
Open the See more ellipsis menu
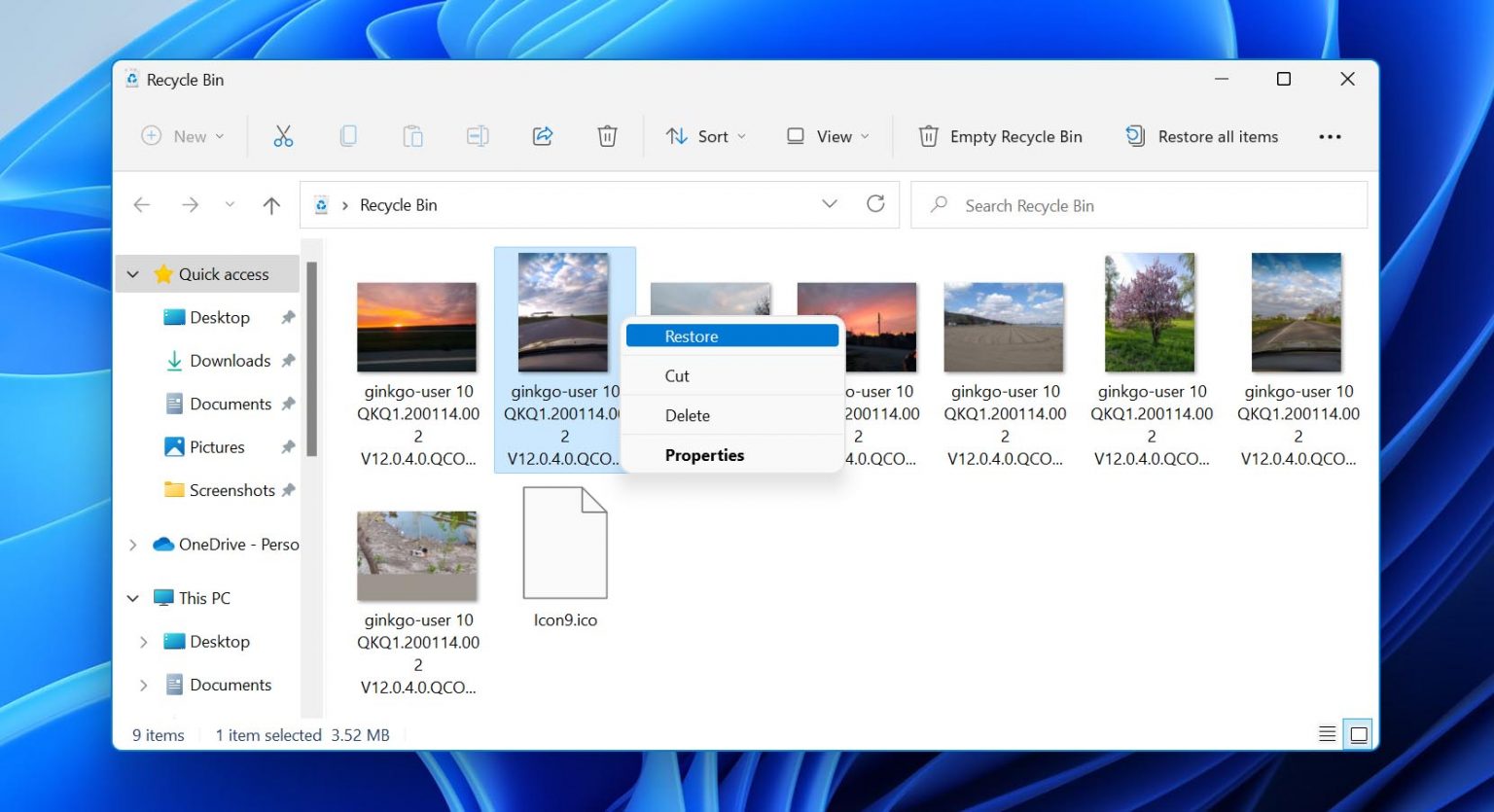tap(1330, 136)
